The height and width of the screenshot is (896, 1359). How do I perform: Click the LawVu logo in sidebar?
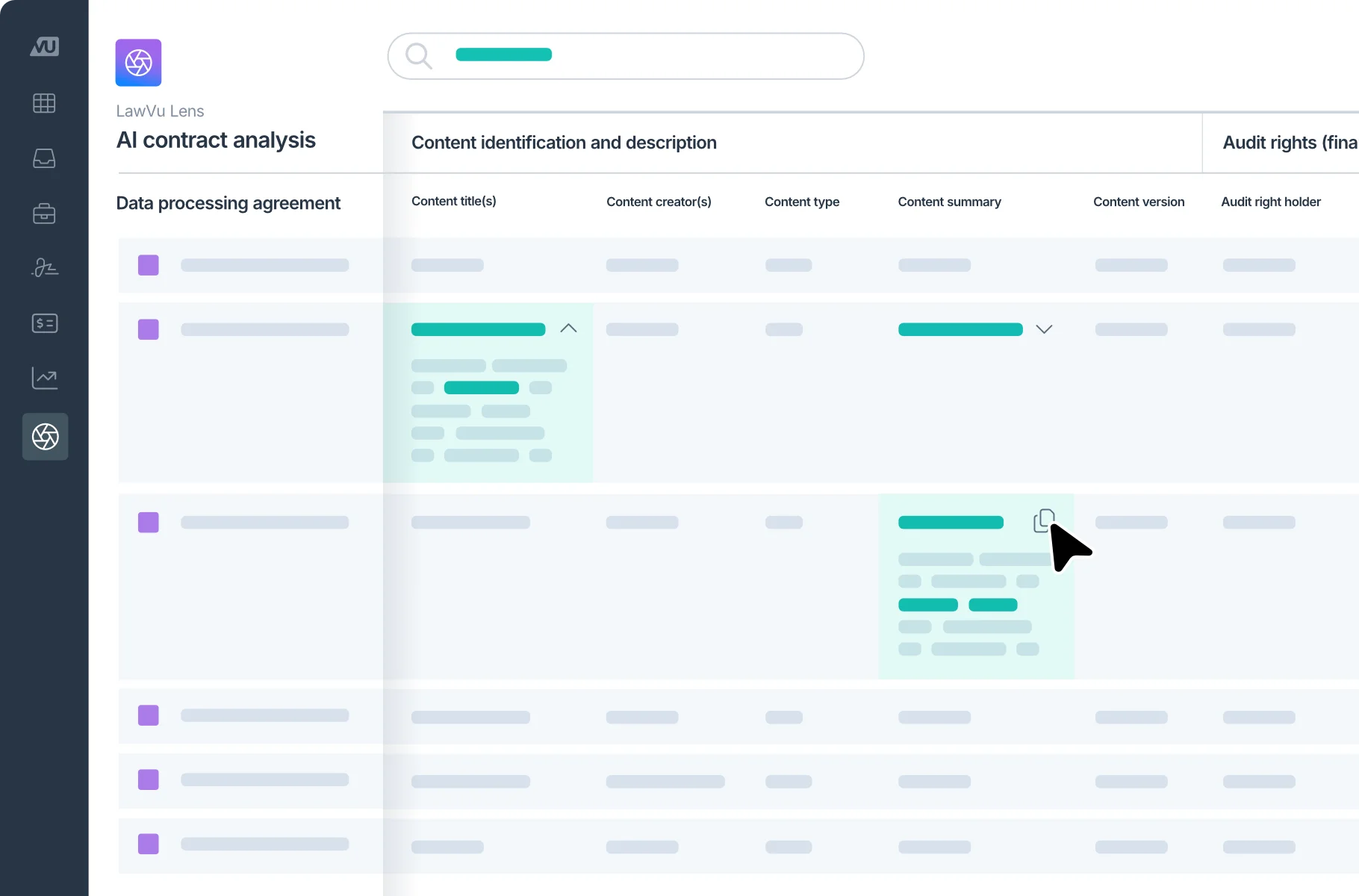point(44,47)
